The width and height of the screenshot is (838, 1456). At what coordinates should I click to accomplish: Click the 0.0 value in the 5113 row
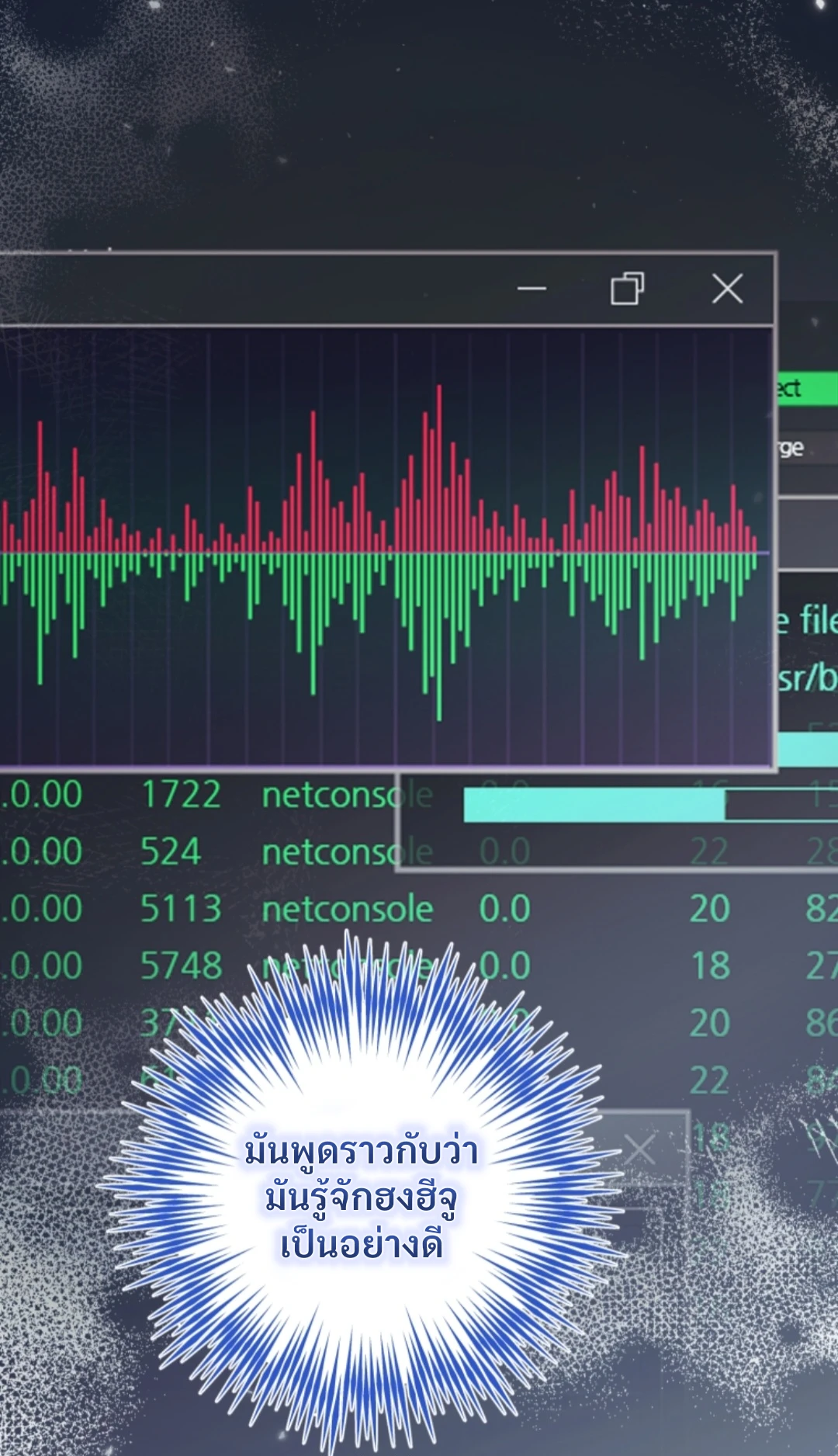click(x=504, y=909)
